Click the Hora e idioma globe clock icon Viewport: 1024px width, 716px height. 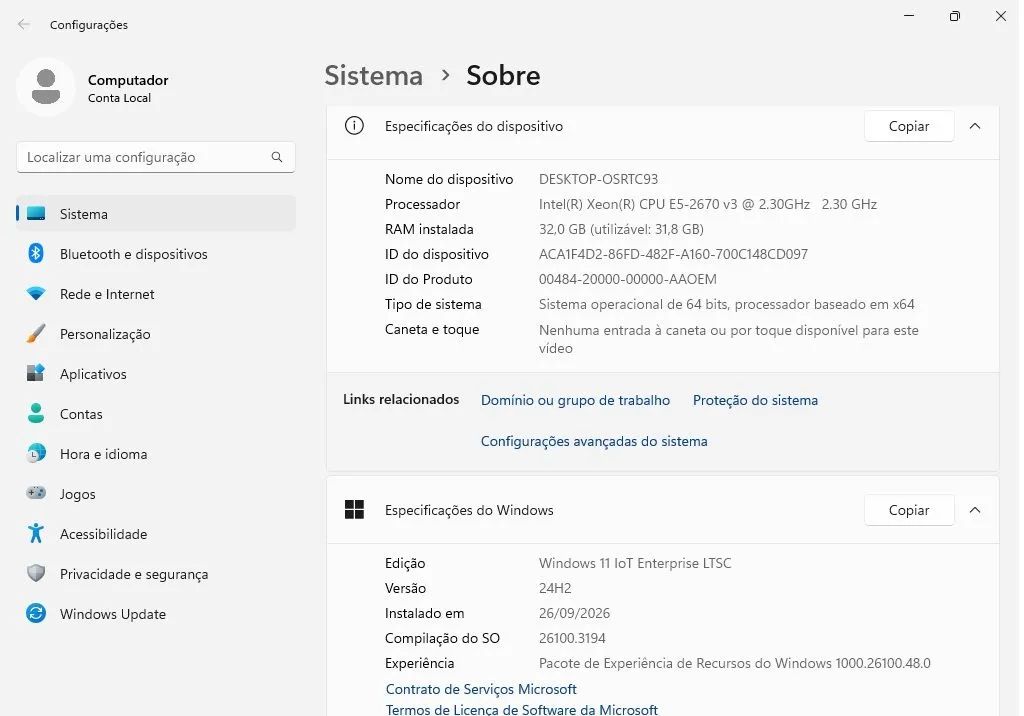tap(36, 453)
